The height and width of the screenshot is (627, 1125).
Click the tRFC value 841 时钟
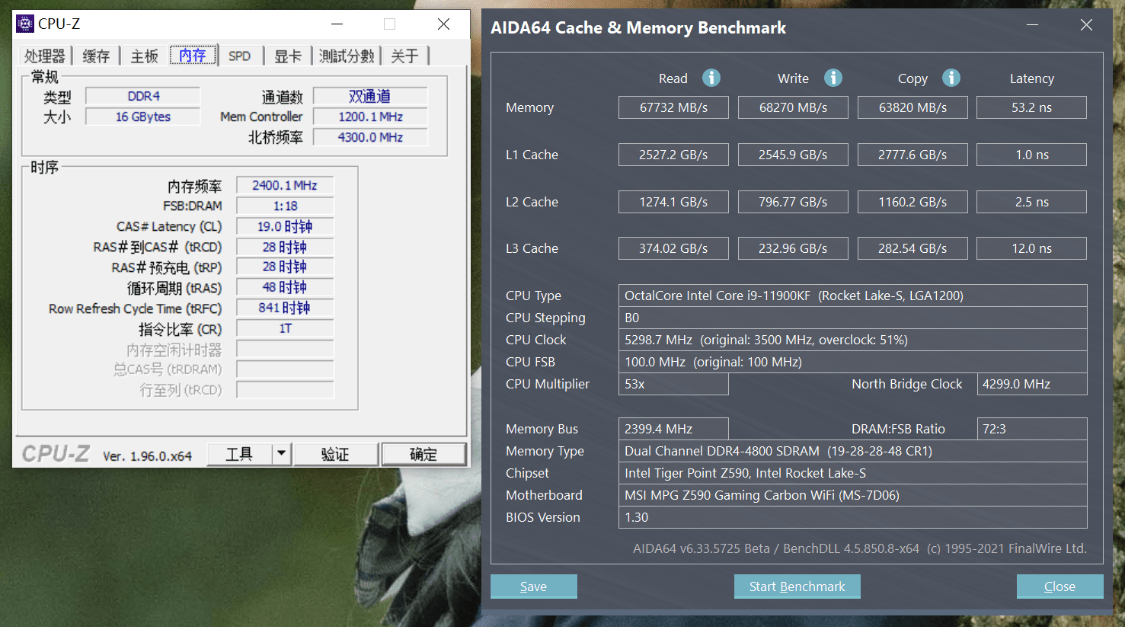point(285,308)
